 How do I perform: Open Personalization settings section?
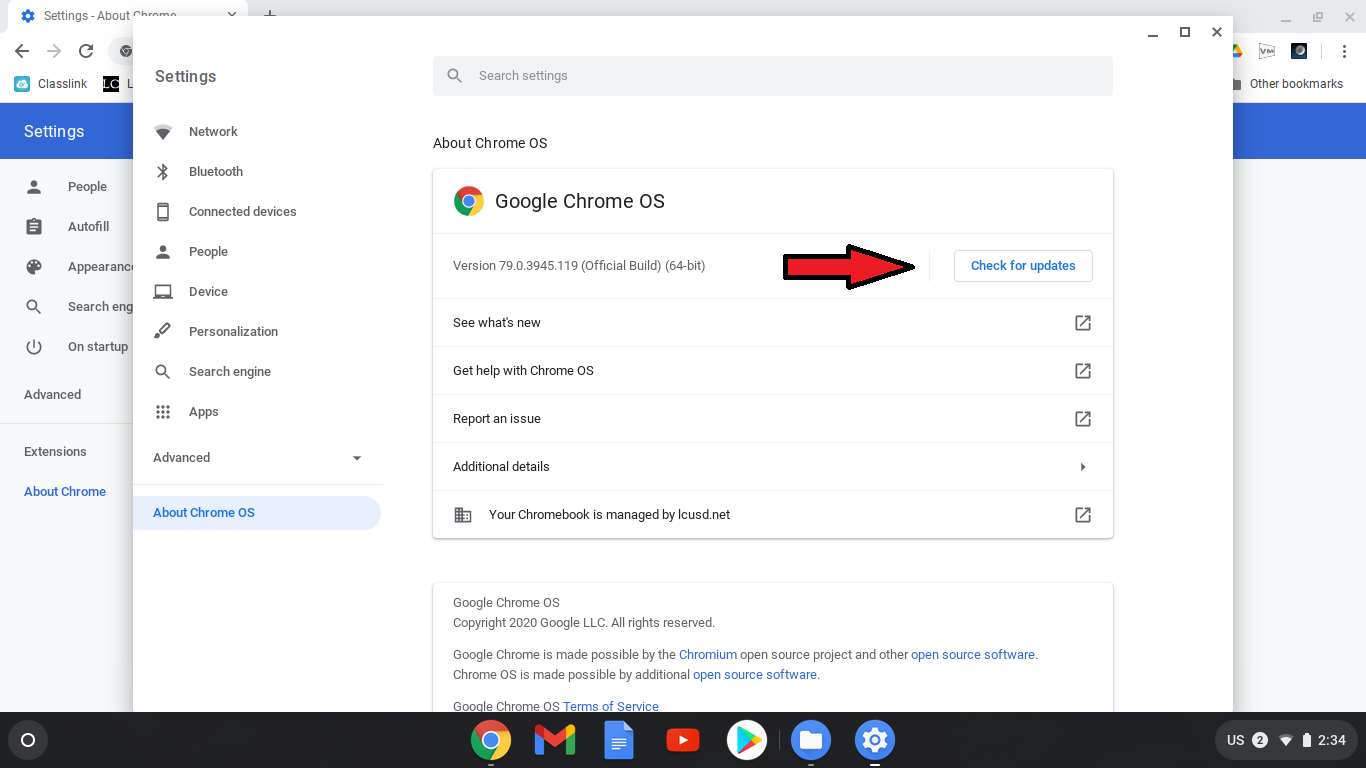pyautogui.click(x=233, y=332)
